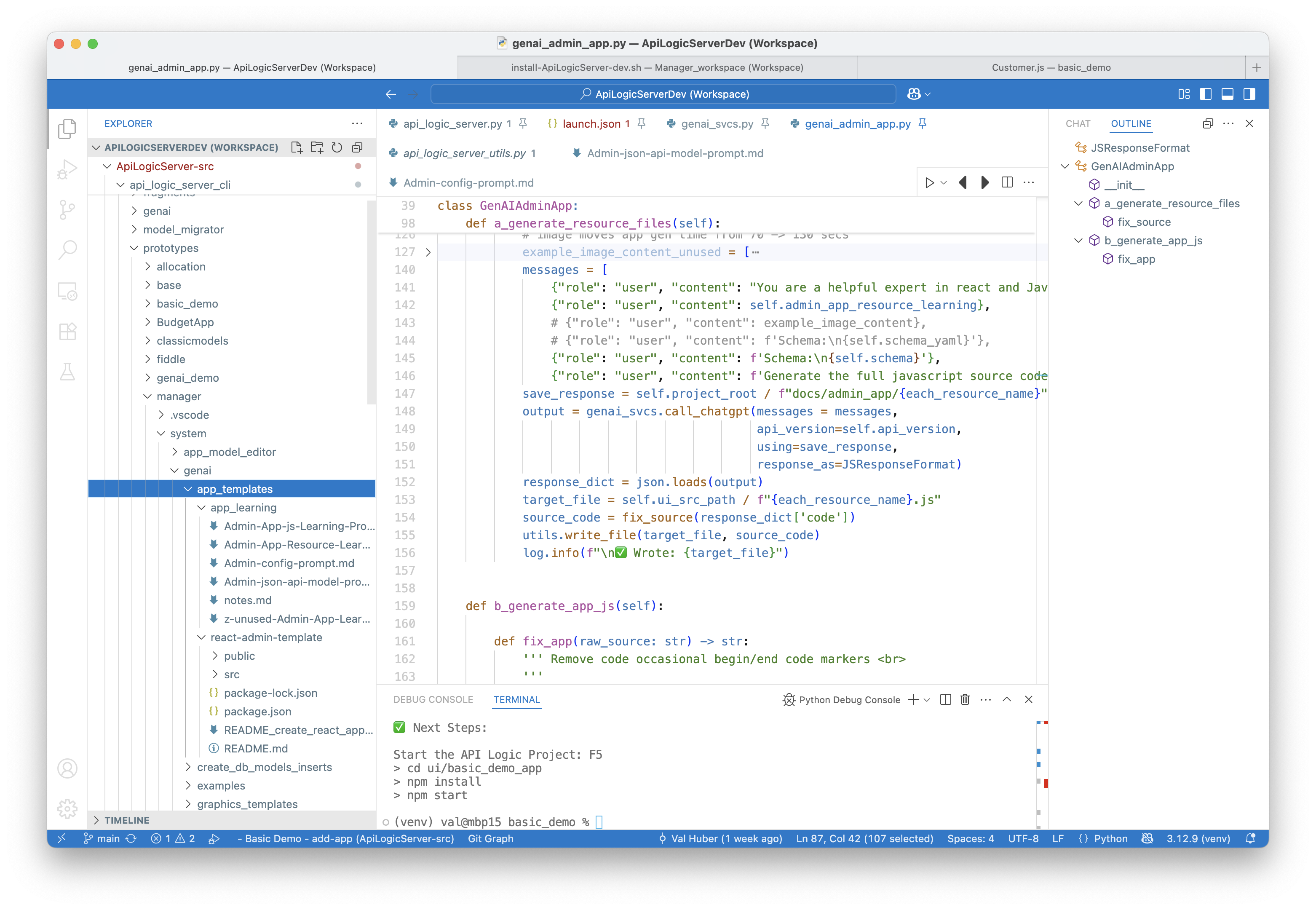Open Manage gear menu
Viewport: 1316px width, 910px height.
tap(67, 808)
